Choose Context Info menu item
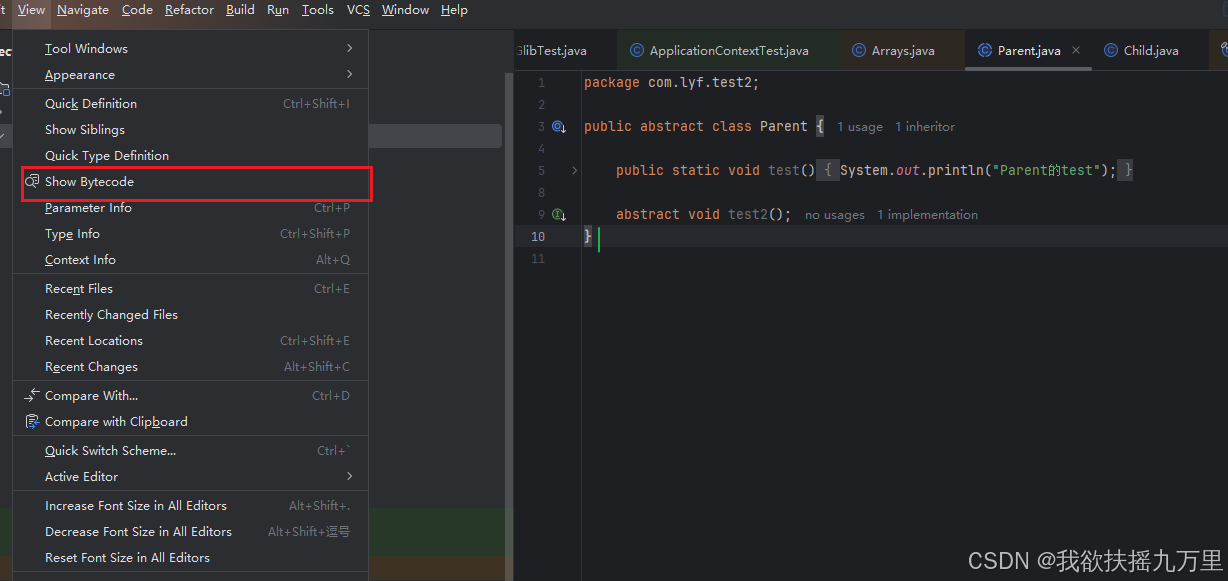Screen dimensions: 1228x581 coord(190,259)
